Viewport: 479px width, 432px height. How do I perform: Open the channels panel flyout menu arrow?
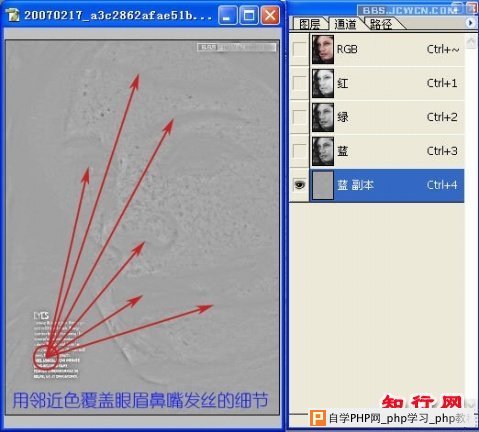point(470,23)
